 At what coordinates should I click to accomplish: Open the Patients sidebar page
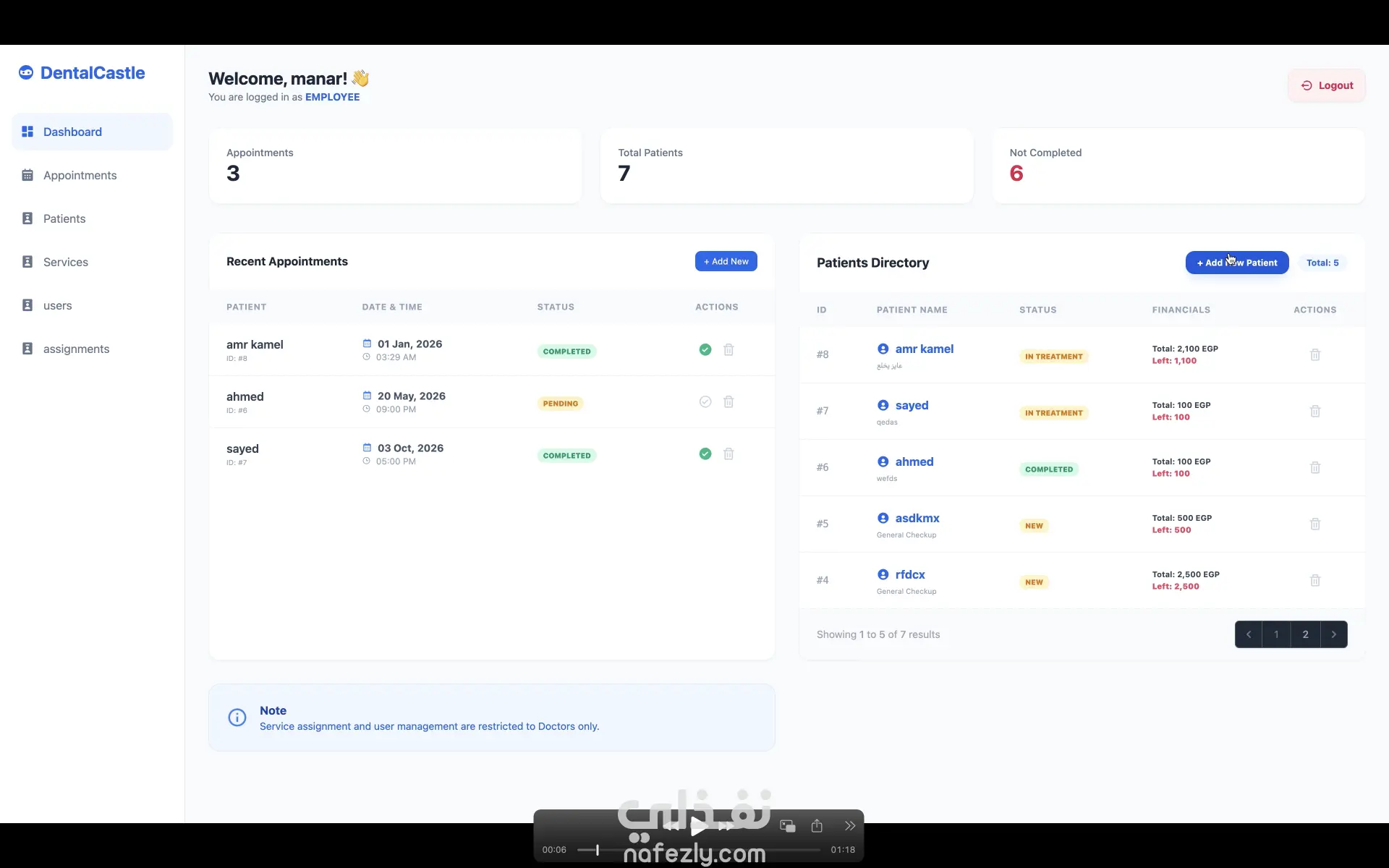(64, 218)
